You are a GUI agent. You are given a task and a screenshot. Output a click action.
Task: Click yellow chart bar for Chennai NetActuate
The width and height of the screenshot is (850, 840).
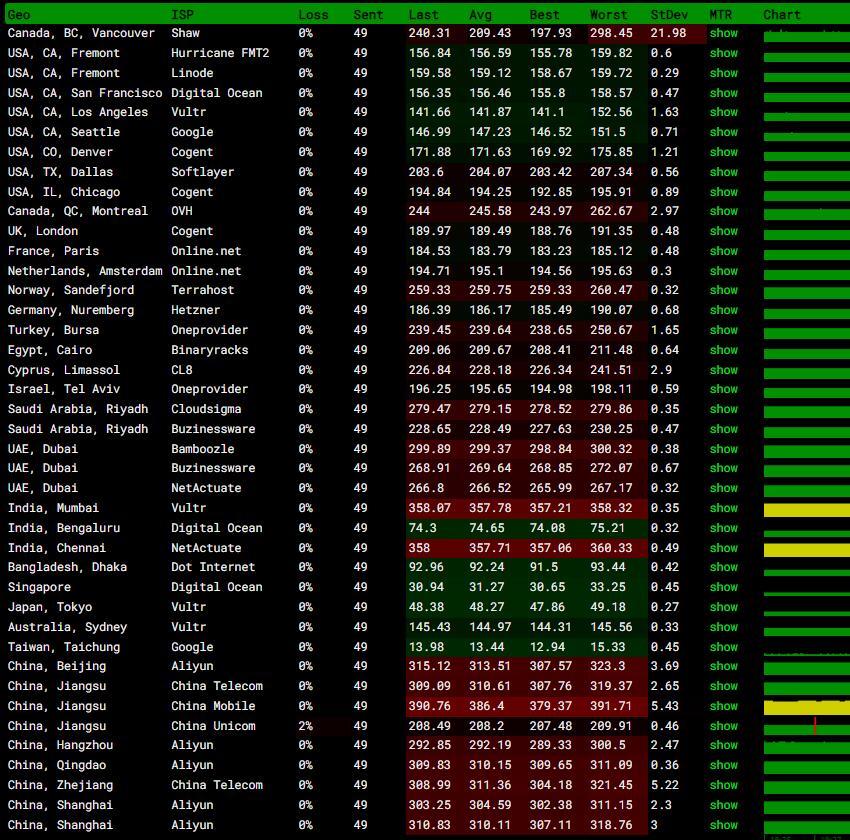[x=807, y=550]
